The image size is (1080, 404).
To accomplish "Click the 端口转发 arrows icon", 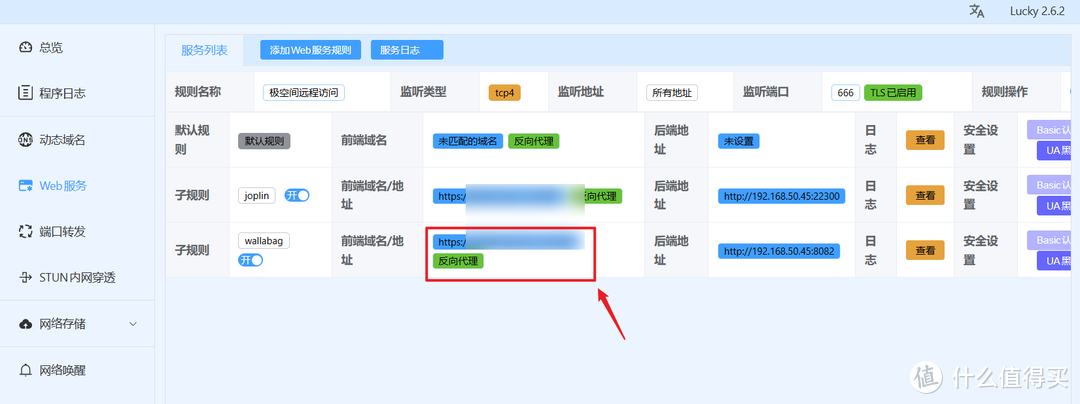I will (x=25, y=231).
